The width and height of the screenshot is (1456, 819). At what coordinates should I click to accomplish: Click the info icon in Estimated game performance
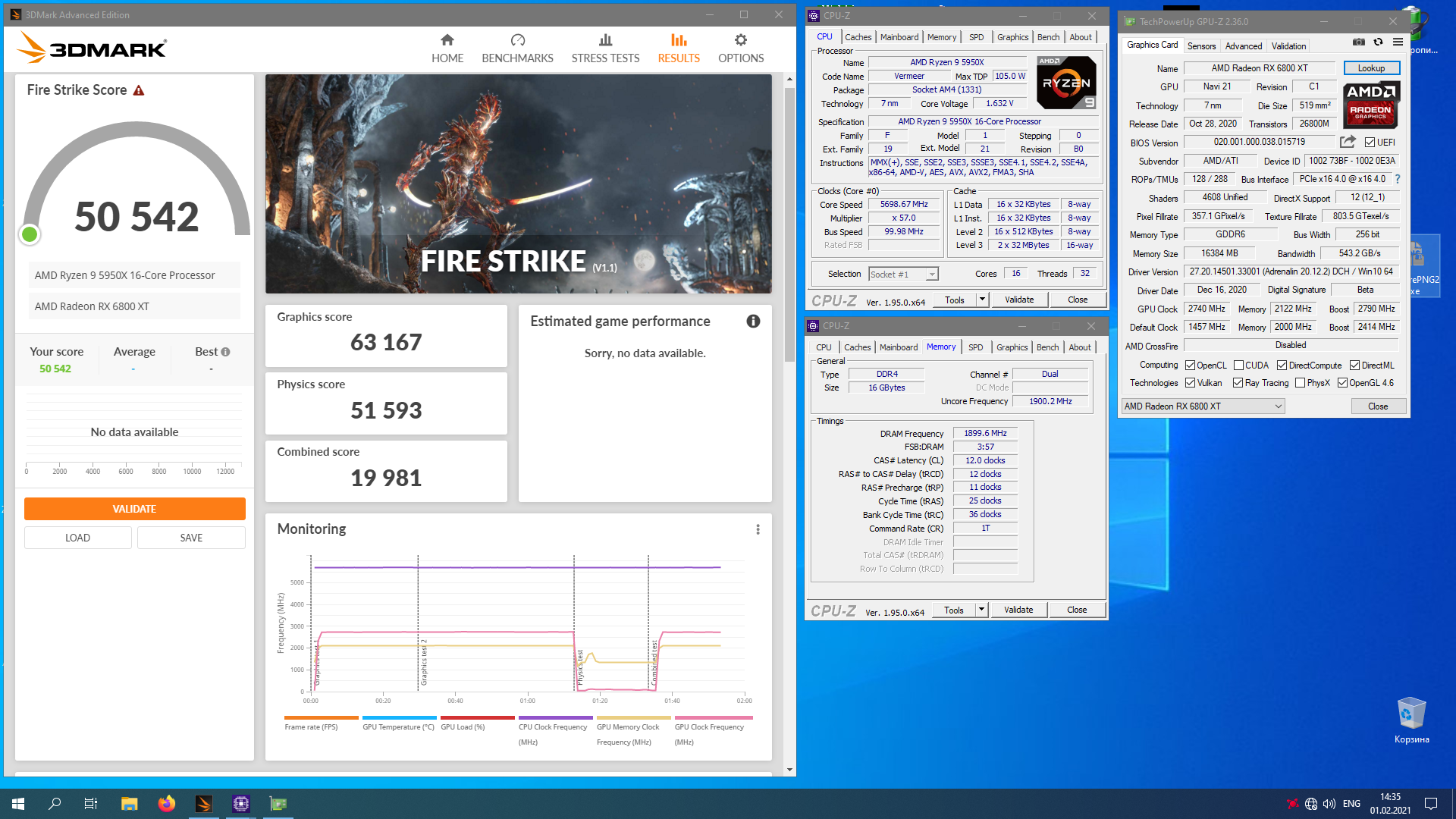[753, 321]
